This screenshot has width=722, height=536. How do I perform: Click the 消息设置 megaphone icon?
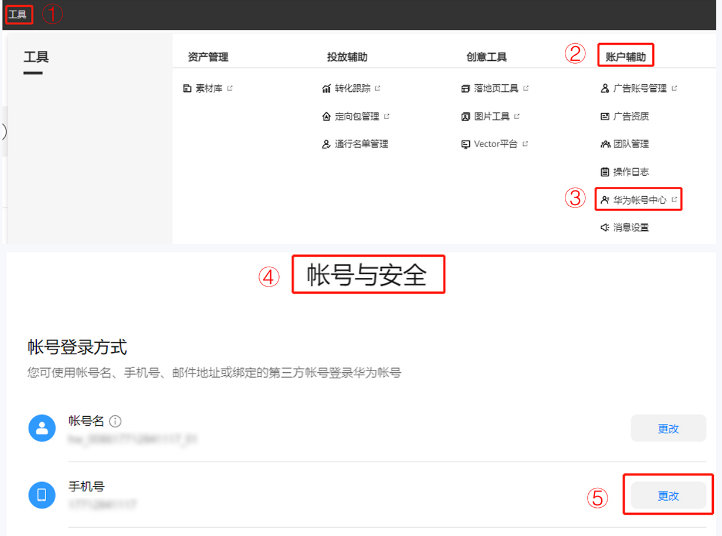pyautogui.click(x=605, y=227)
